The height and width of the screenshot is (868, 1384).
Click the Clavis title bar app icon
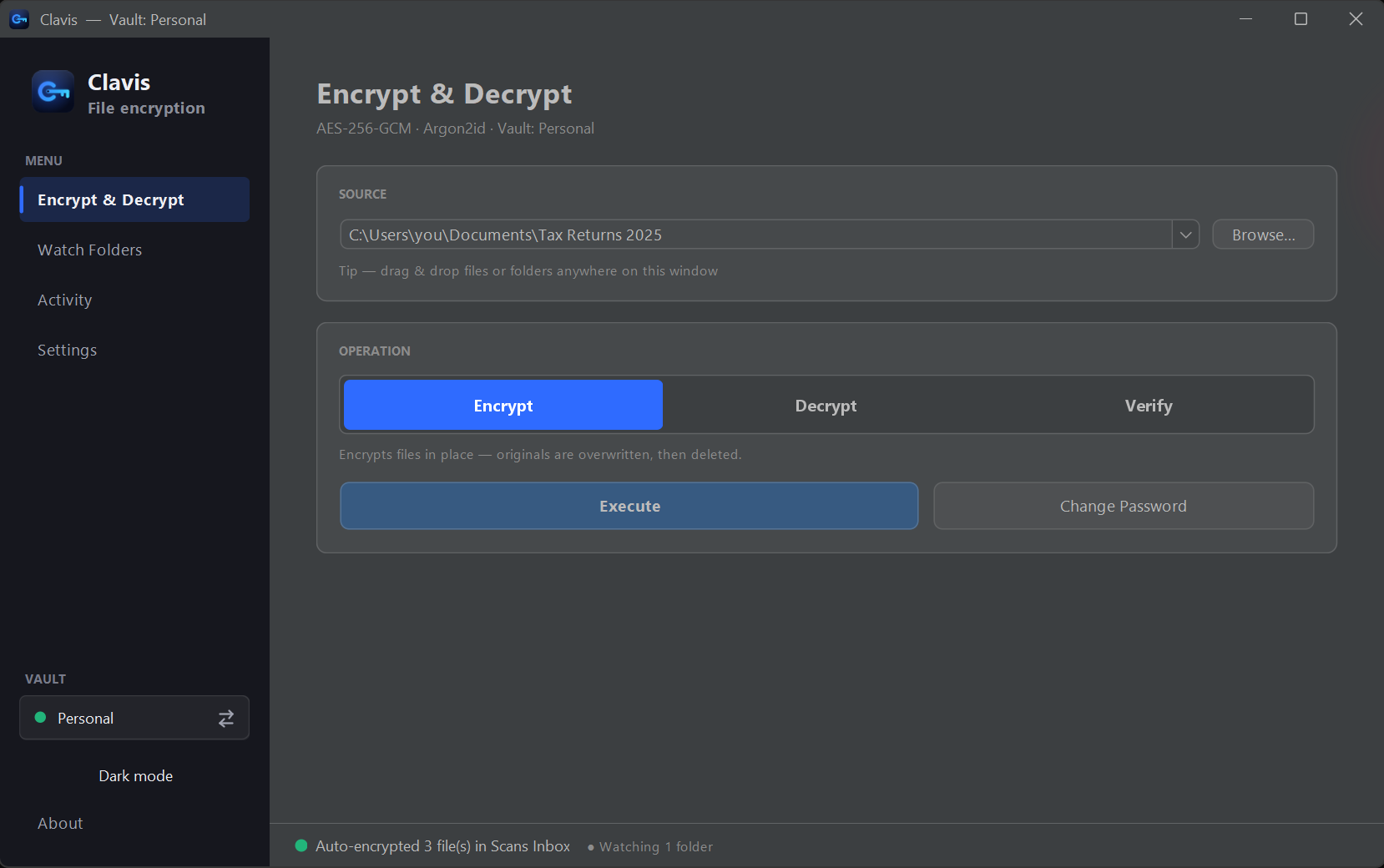click(19, 19)
